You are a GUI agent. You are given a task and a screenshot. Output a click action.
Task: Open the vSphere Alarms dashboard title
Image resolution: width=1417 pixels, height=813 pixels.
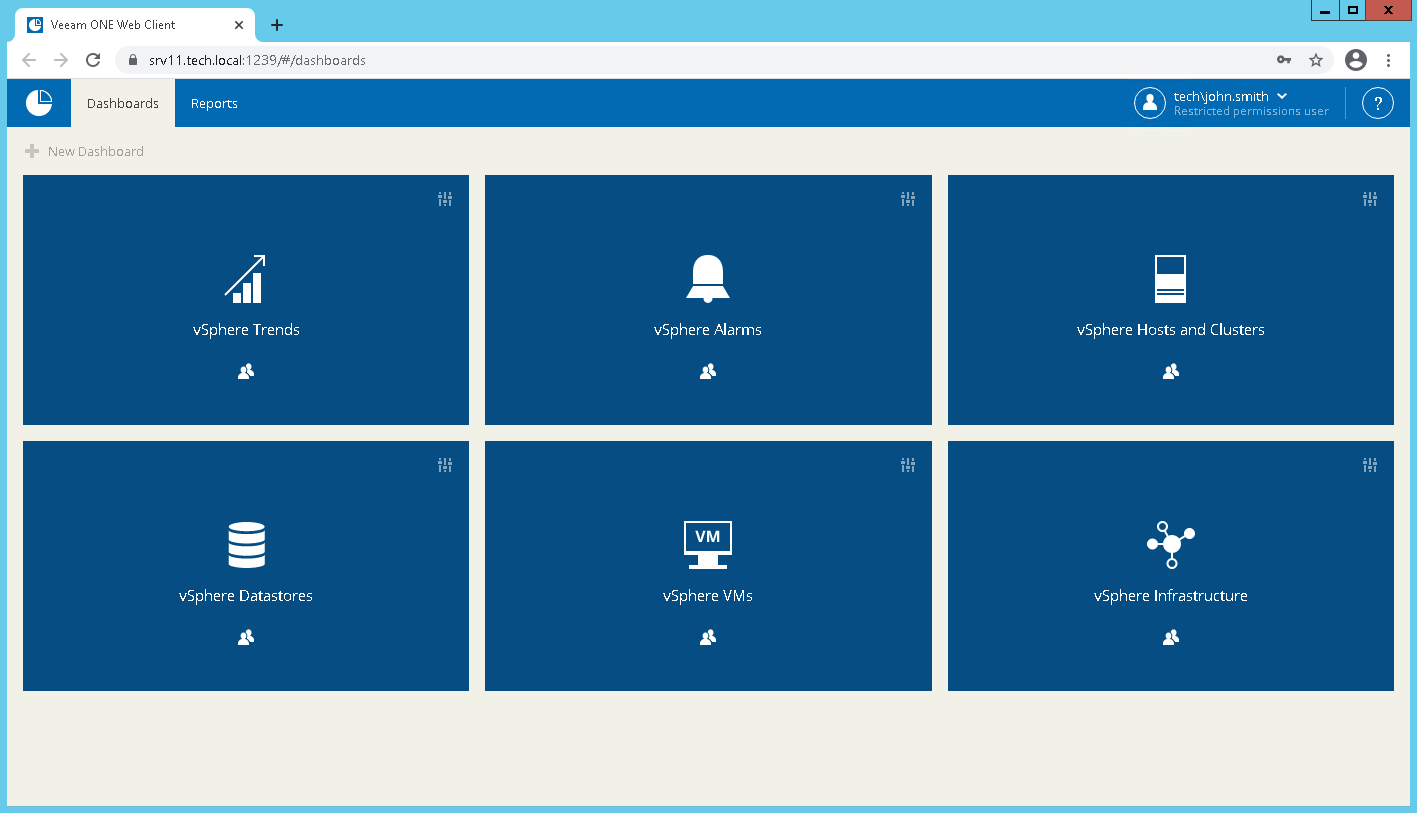click(x=708, y=330)
